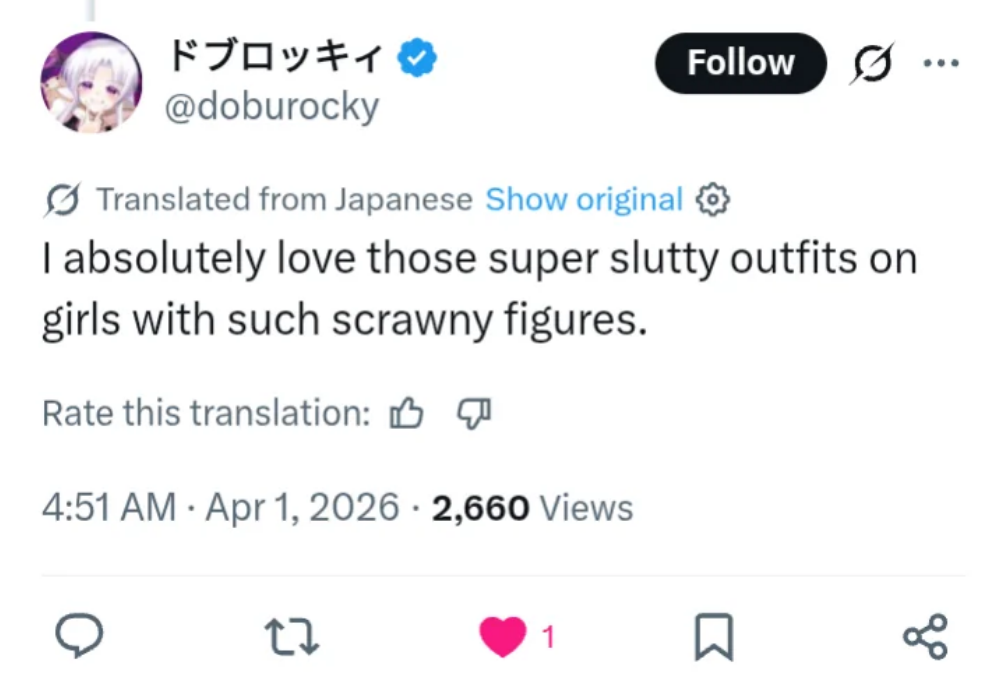Show original Japanese post text
1004x686 pixels.
pyautogui.click(x=584, y=199)
